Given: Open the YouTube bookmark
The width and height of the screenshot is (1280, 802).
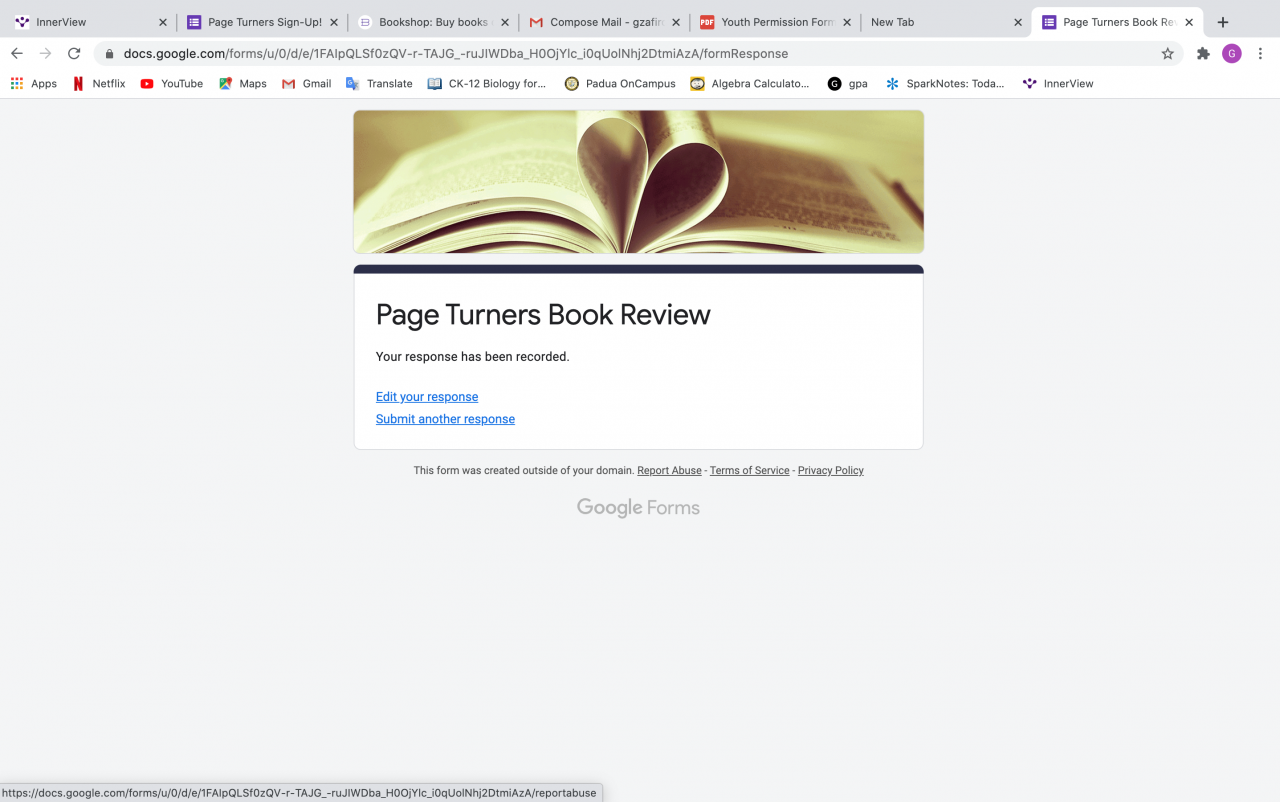Looking at the screenshot, I should click(x=172, y=84).
